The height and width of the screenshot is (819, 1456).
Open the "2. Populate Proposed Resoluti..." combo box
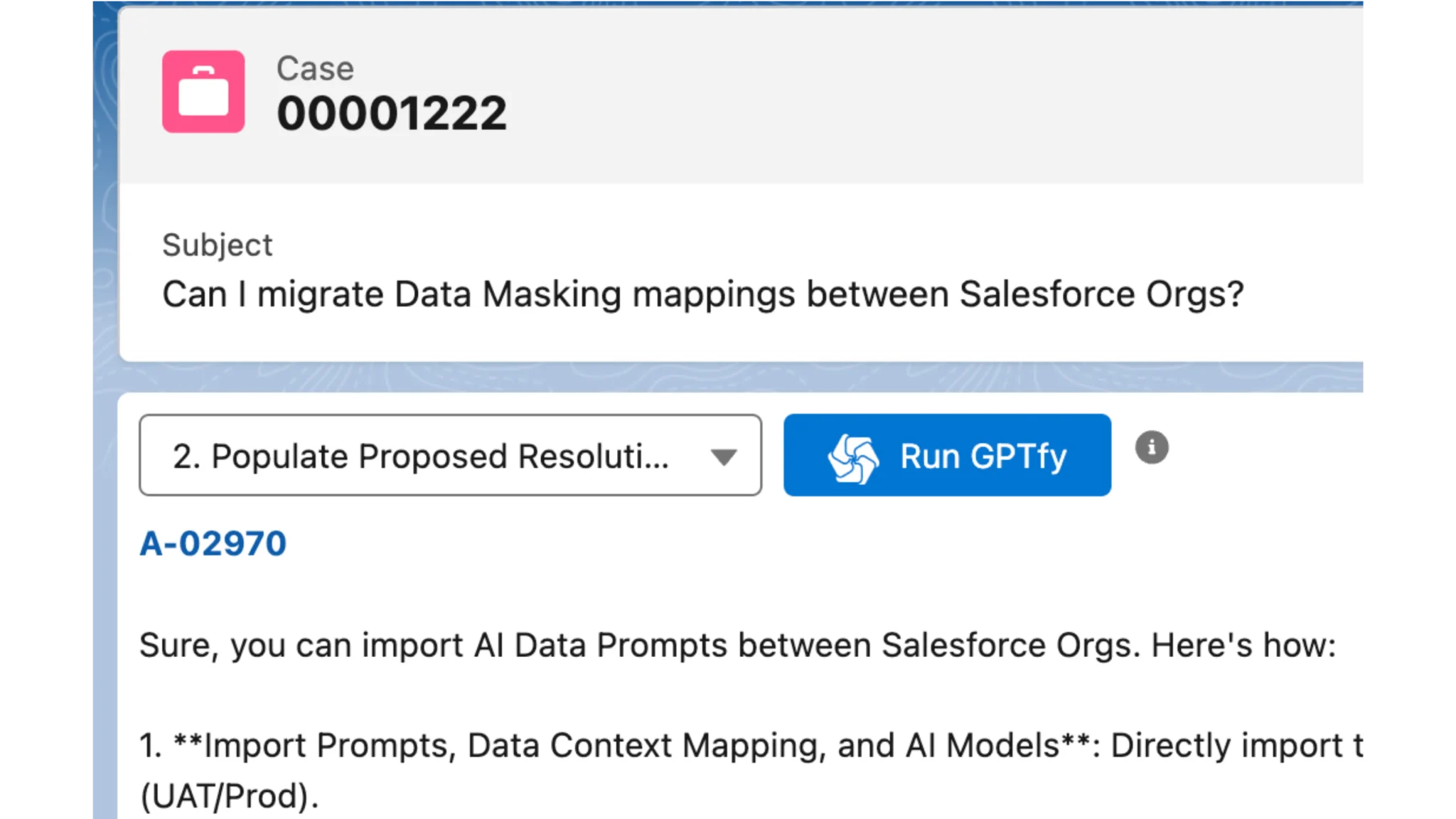421,456
